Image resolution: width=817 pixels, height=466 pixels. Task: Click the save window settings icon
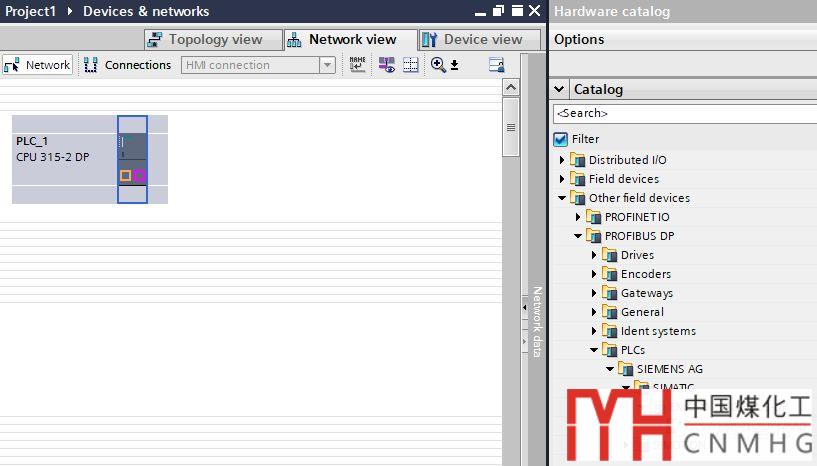496,65
